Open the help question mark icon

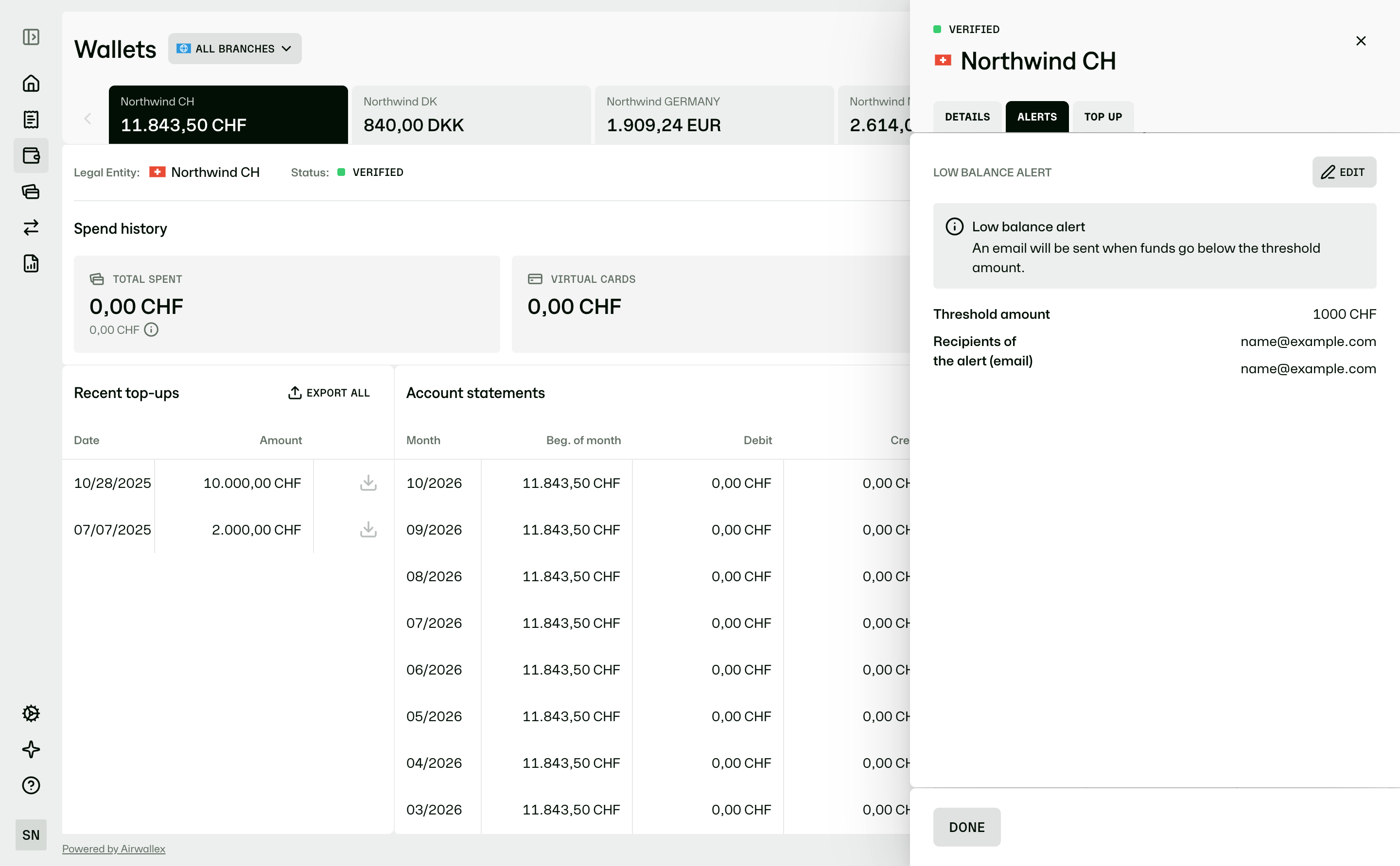[x=31, y=785]
